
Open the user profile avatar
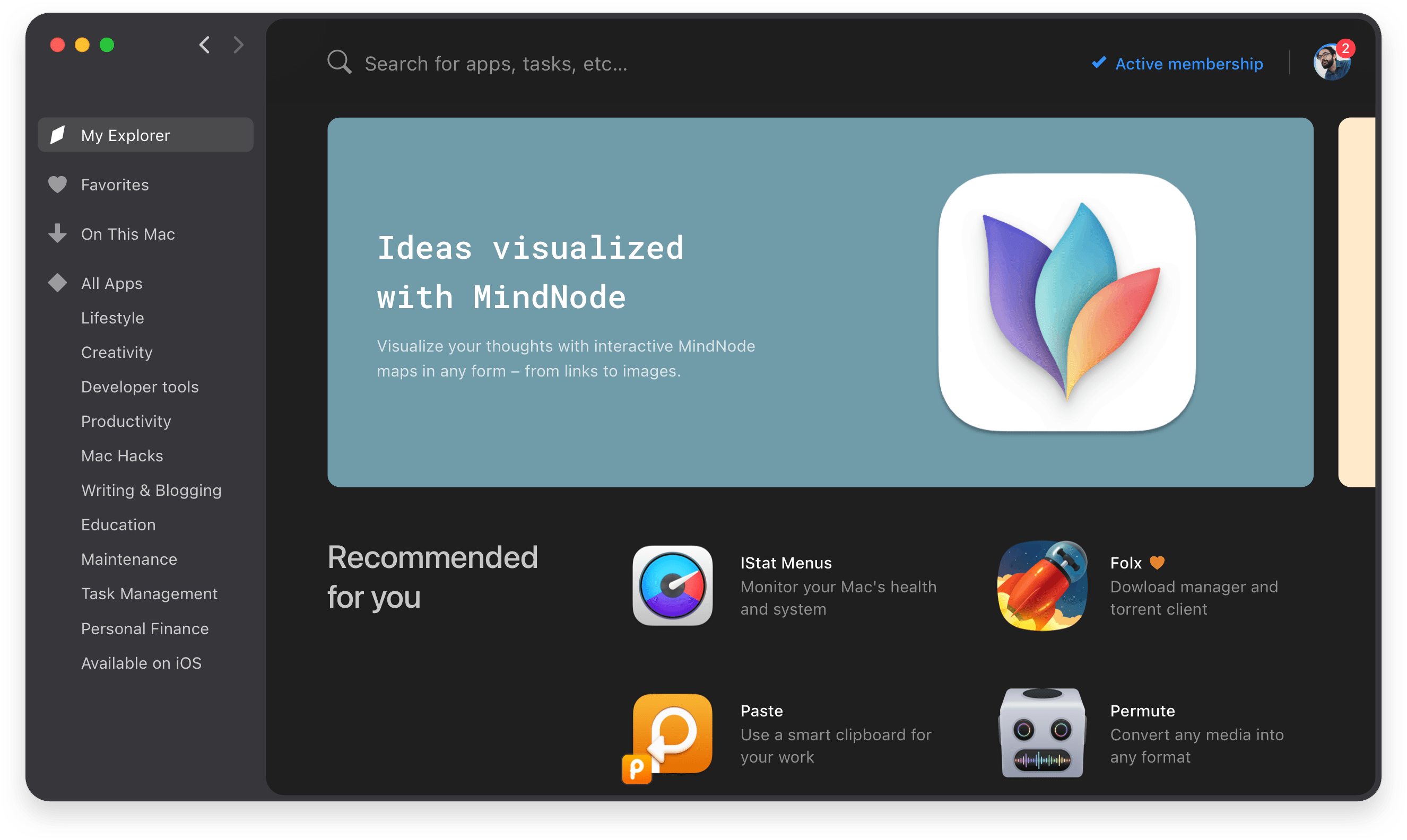[x=1331, y=62]
